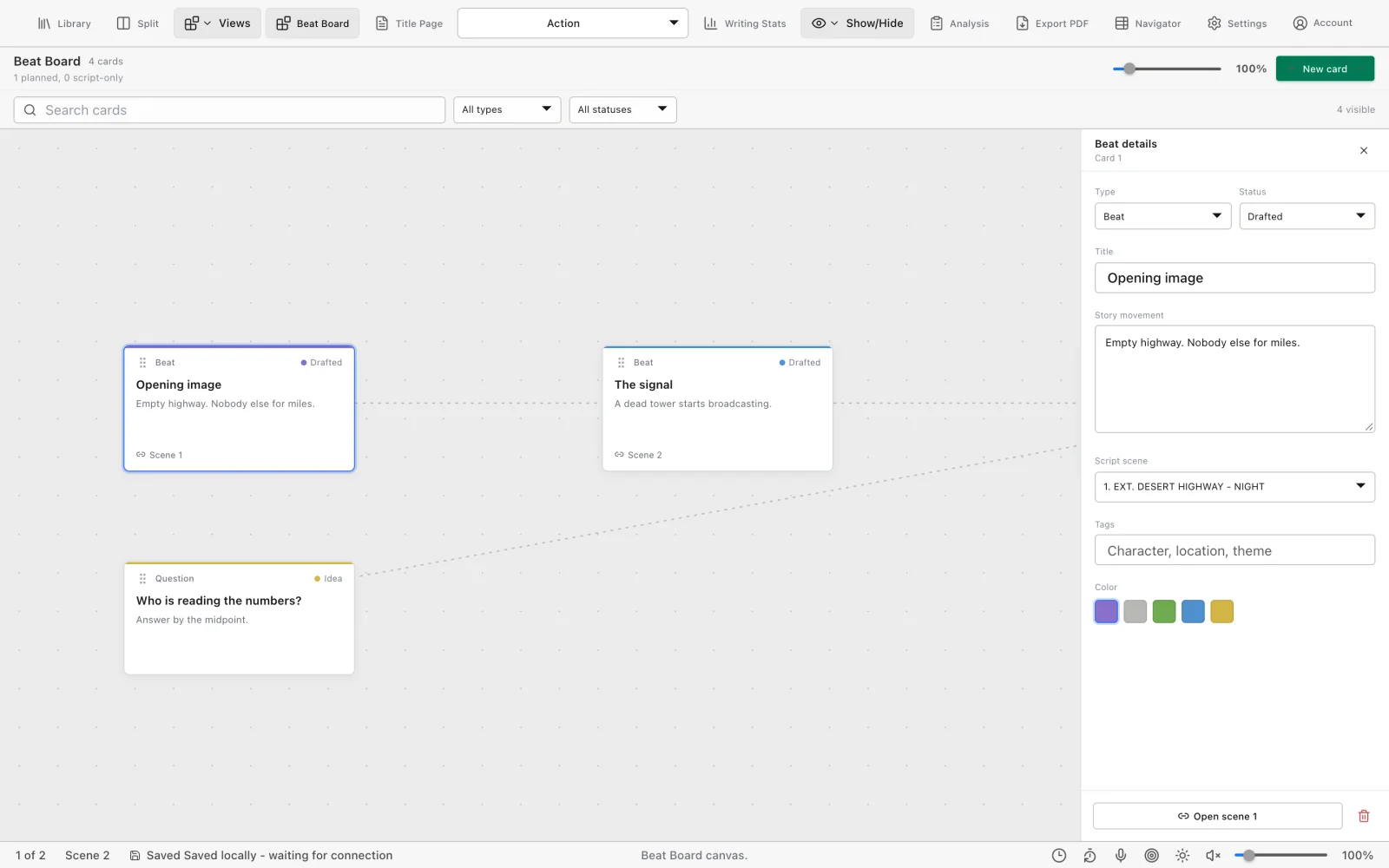The width and height of the screenshot is (1389, 868).
Task: Click the clock icon in status bar
Action: pyautogui.click(x=1059, y=856)
